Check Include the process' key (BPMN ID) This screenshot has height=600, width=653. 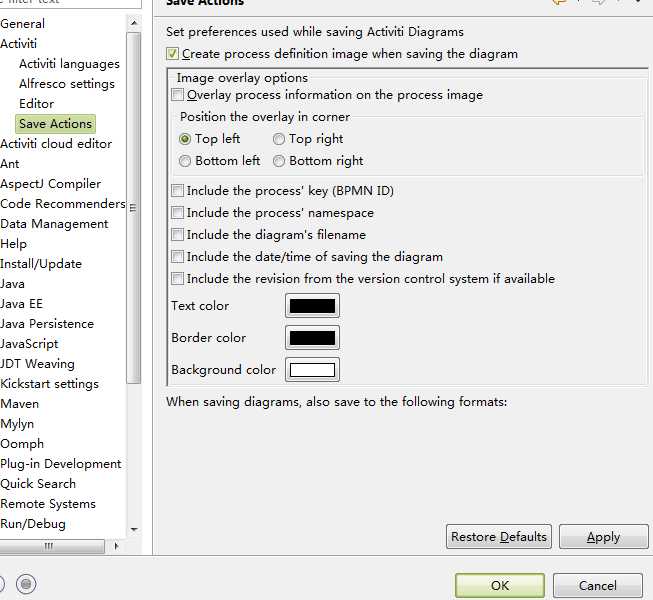(177, 191)
